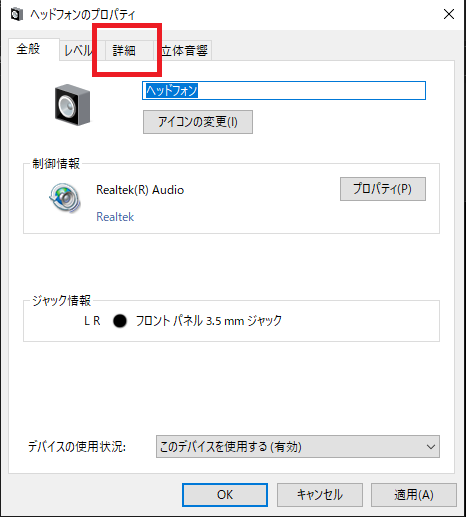
Task: Click the キャンセル button
Action: (x=320, y=495)
